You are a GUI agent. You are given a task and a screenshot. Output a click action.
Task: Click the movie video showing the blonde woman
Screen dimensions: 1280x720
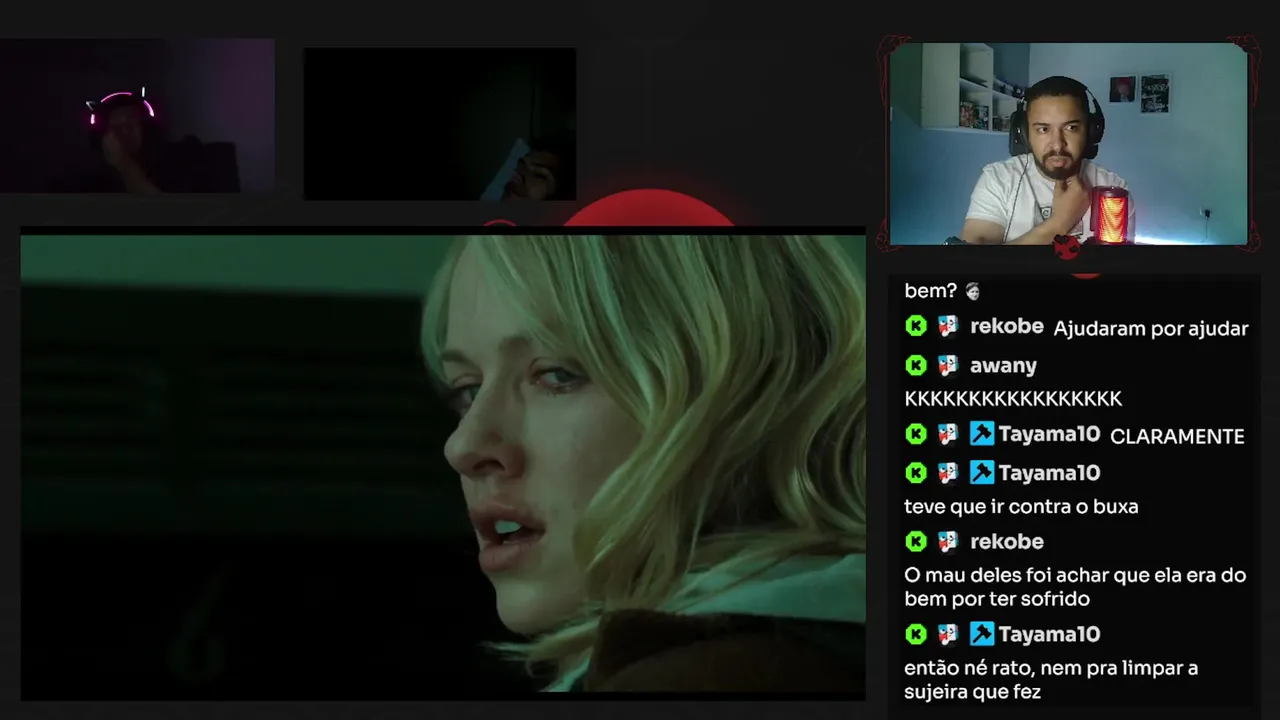(443, 464)
